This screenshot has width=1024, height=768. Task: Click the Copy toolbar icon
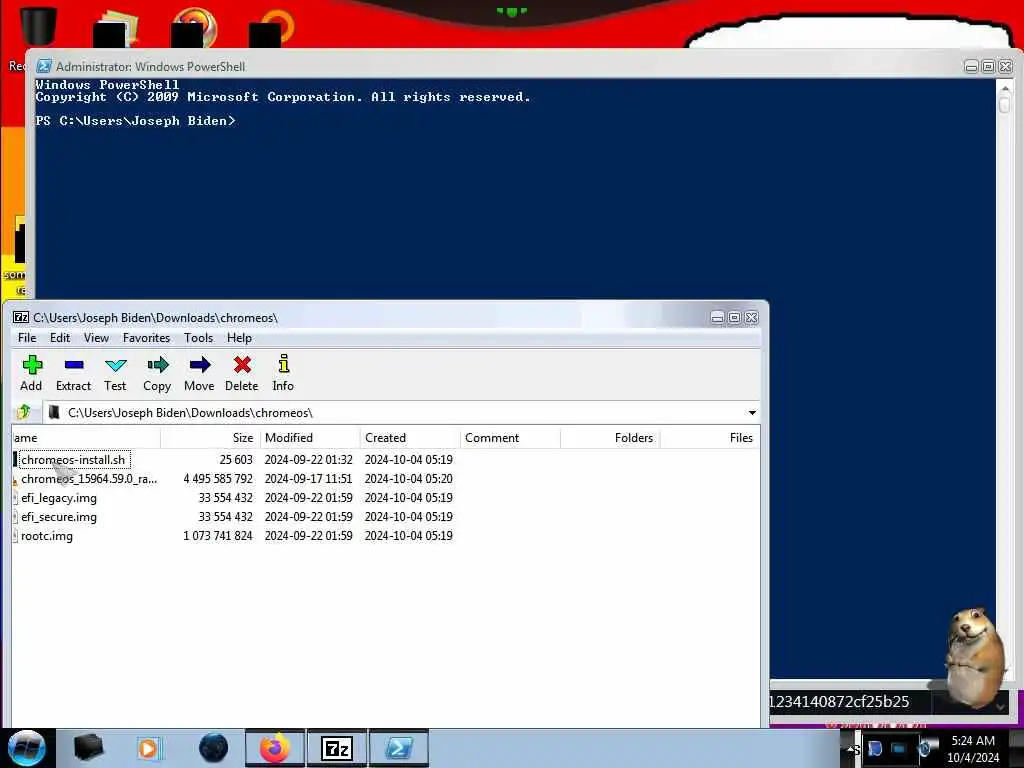(157, 374)
